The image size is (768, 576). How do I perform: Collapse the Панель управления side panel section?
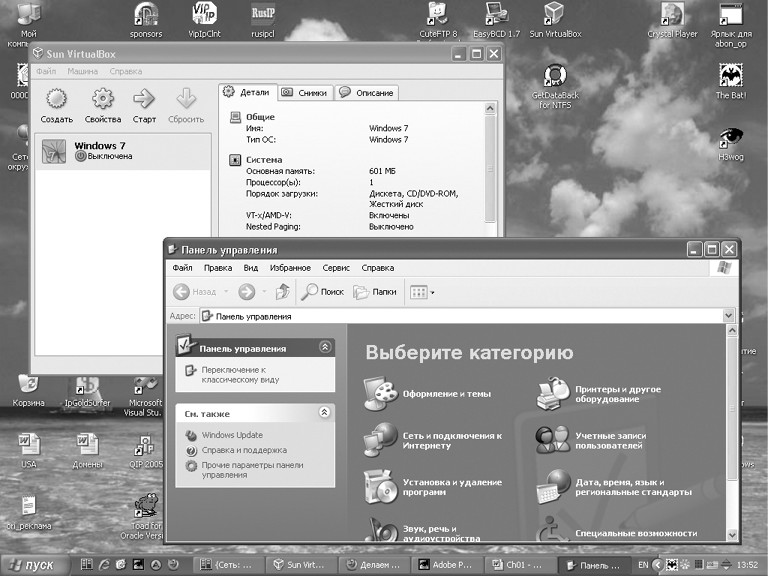coord(324,348)
